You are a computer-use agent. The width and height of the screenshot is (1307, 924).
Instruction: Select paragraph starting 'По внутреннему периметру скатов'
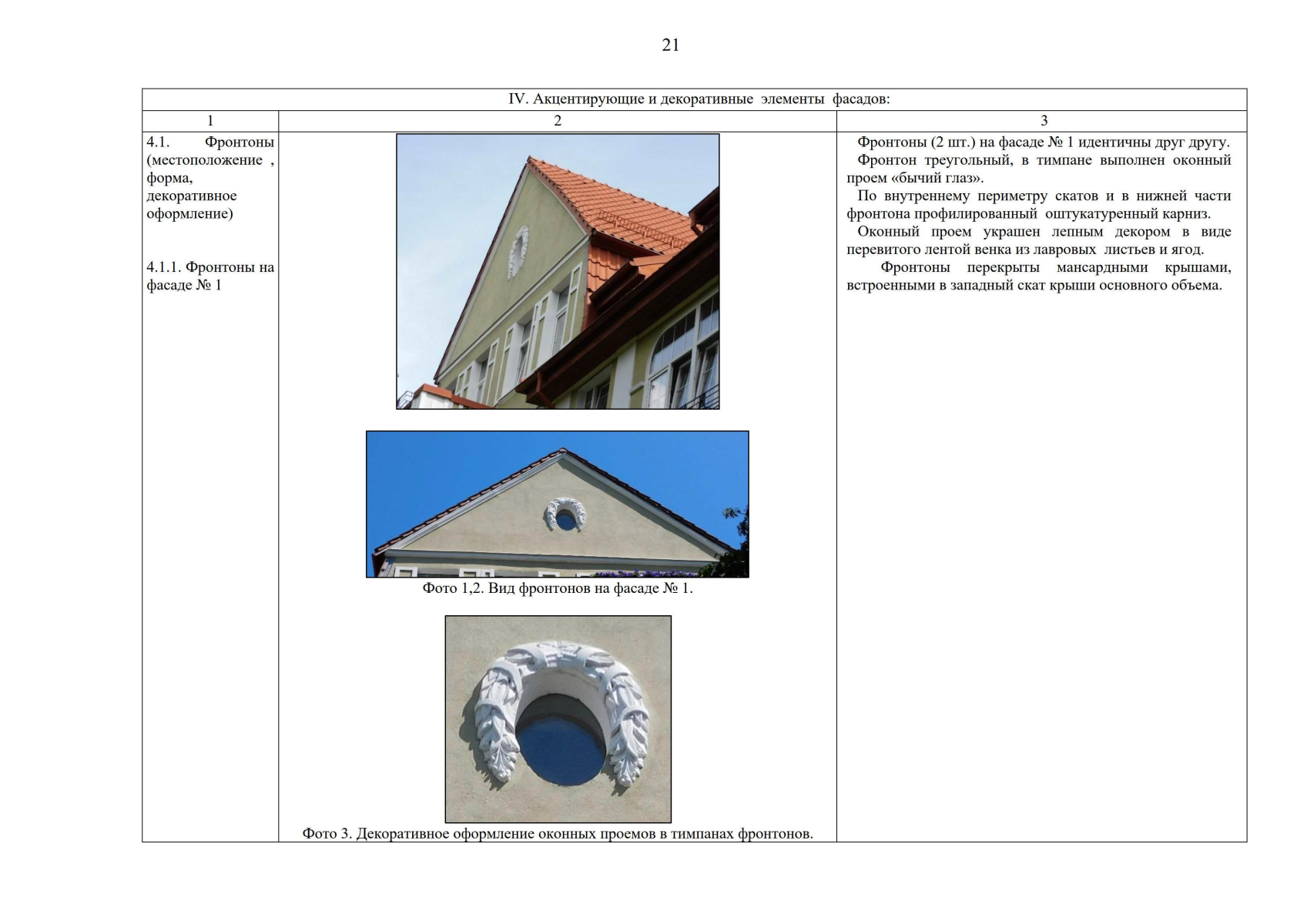tap(1038, 205)
